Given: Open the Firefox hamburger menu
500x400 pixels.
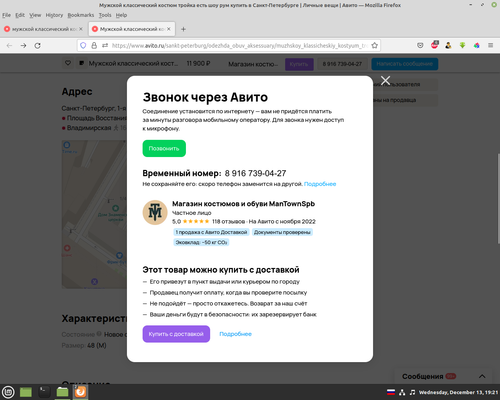Looking at the screenshot, I should click(491, 45).
